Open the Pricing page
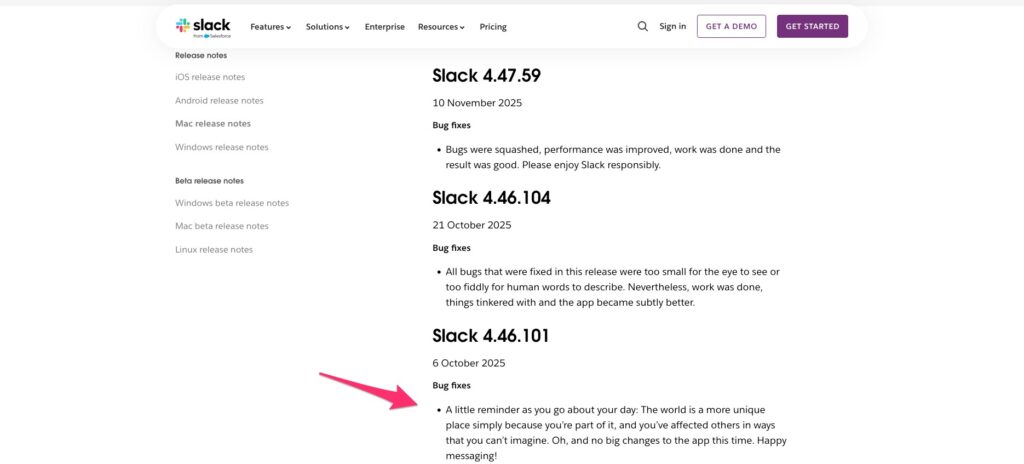Image resolution: width=1024 pixels, height=464 pixels. click(493, 27)
